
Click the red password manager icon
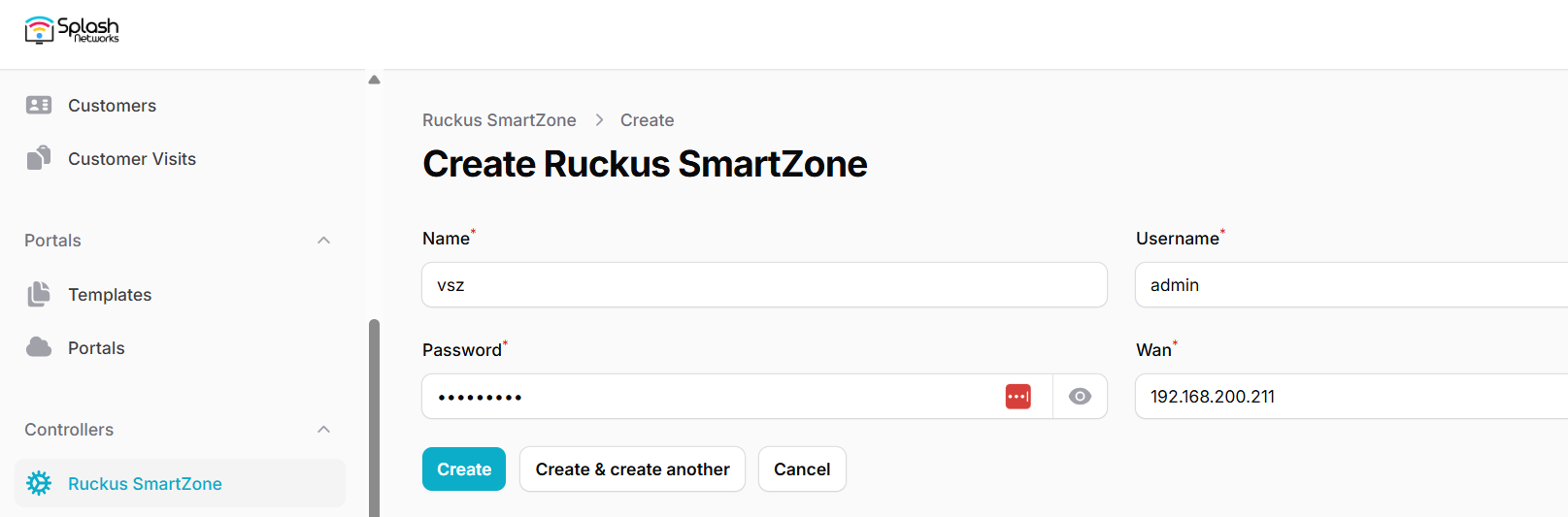point(1018,397)
